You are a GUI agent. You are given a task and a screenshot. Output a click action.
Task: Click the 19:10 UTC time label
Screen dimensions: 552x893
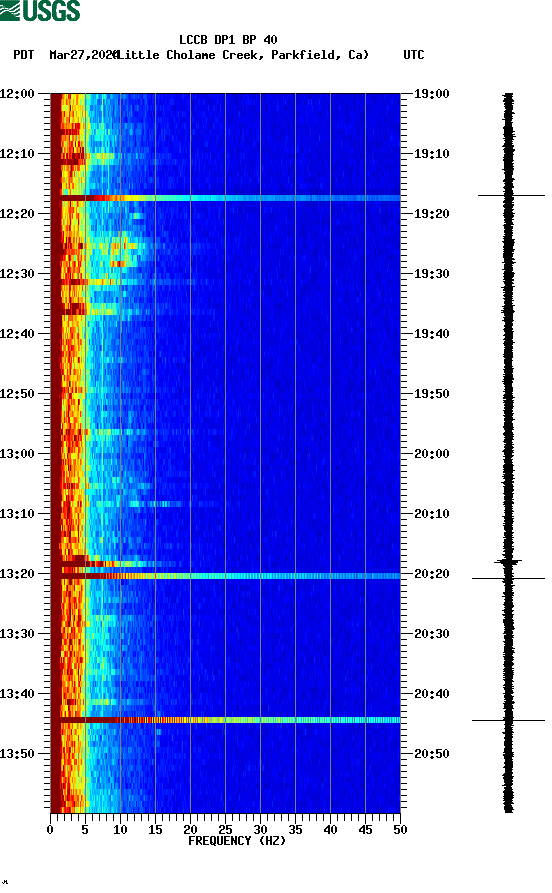431,153
